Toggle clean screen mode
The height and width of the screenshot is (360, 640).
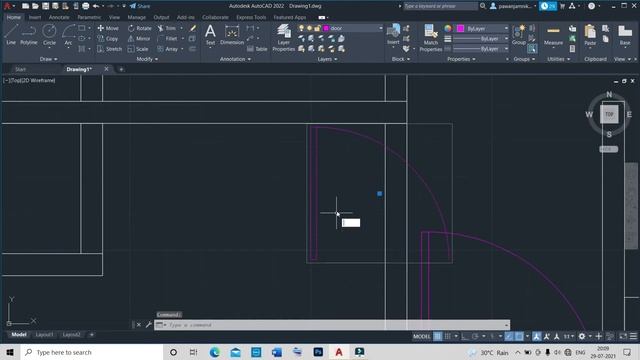(x=623, y=336)
